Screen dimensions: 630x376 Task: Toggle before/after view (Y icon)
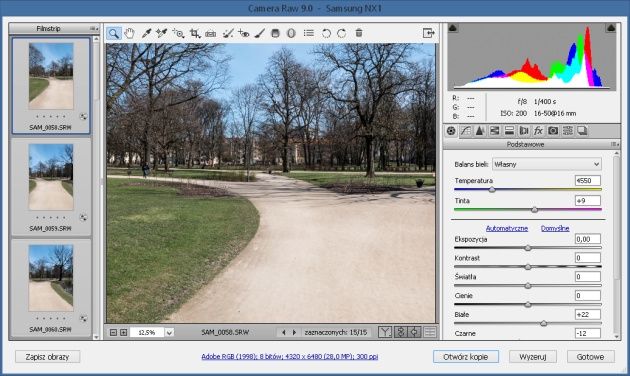pyautogui.click(x=385, y=332)
